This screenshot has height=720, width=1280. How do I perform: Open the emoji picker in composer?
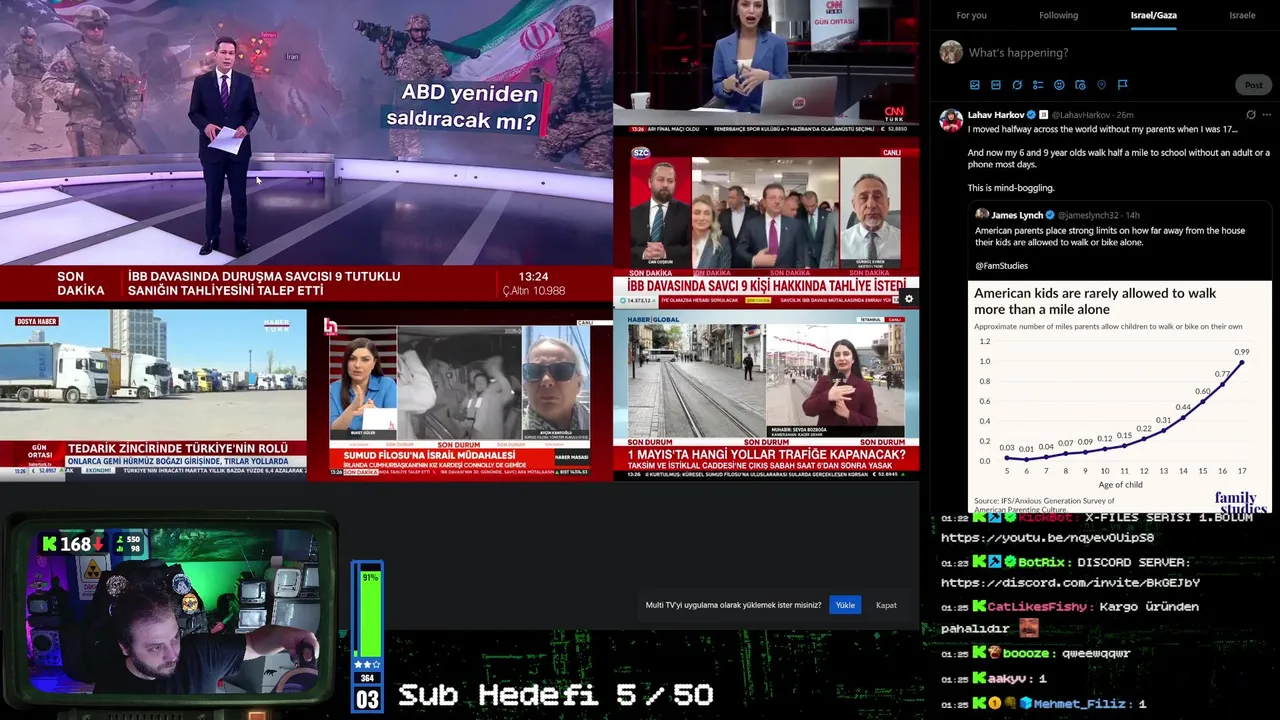point(1059,85)
